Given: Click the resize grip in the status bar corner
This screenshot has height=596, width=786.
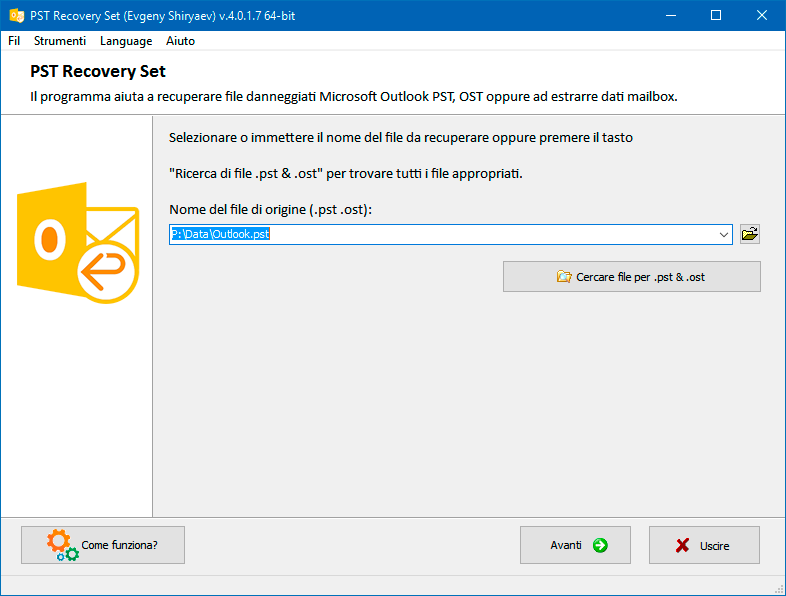Looking at the screenshot, I should 779,589.
